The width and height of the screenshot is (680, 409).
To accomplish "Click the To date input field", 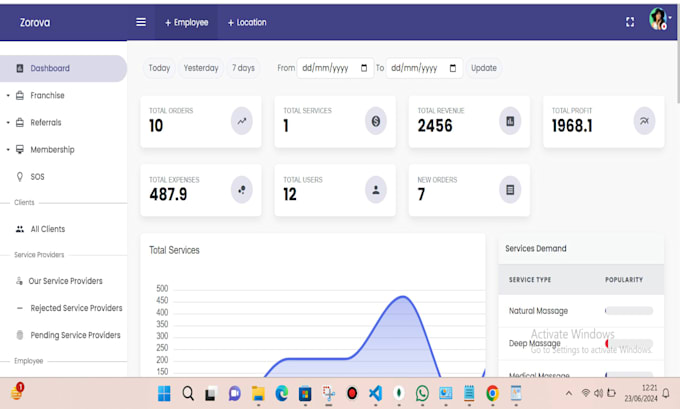I will 424,68.
